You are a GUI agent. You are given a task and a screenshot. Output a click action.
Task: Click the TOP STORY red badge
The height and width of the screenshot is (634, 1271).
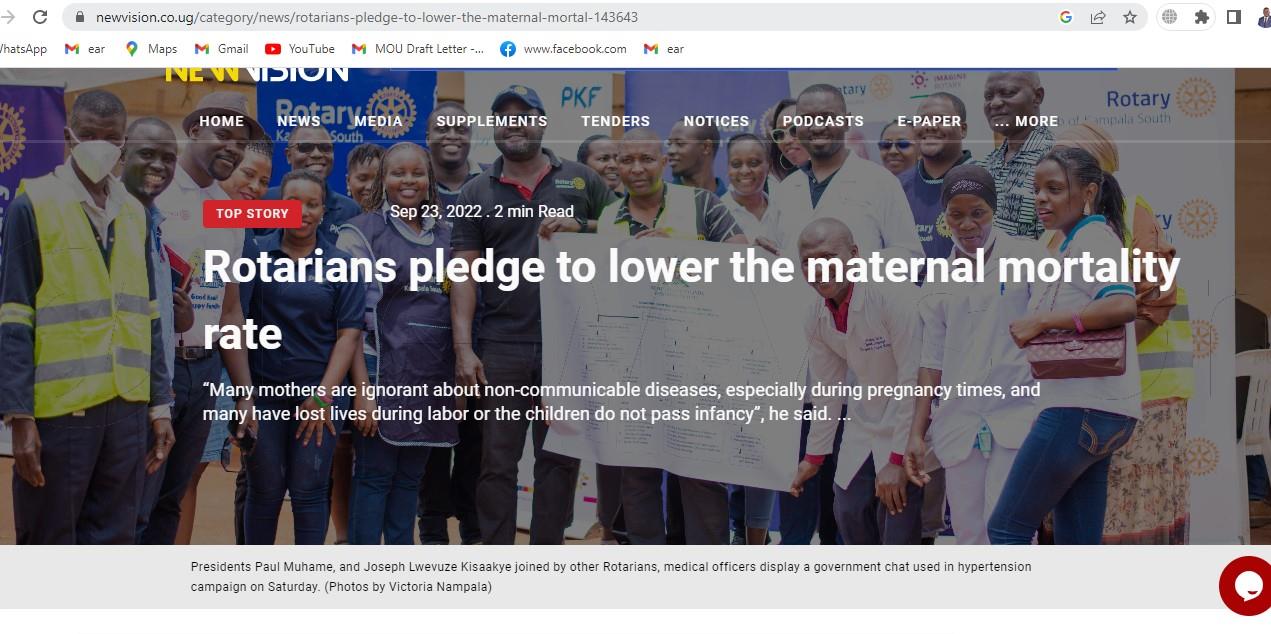tap(252, 213)
